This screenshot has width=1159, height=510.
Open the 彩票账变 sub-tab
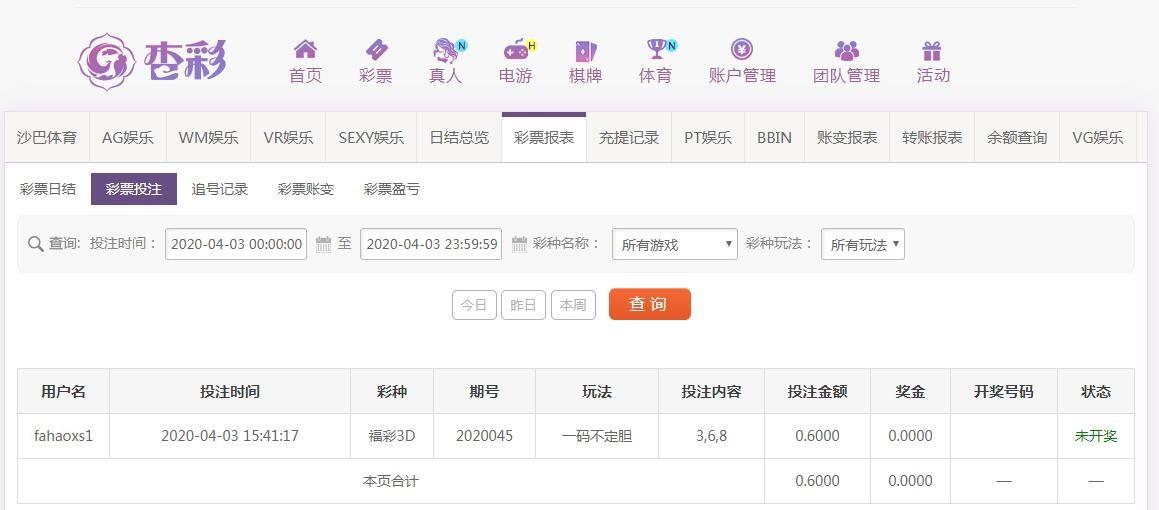click(306, 189)
